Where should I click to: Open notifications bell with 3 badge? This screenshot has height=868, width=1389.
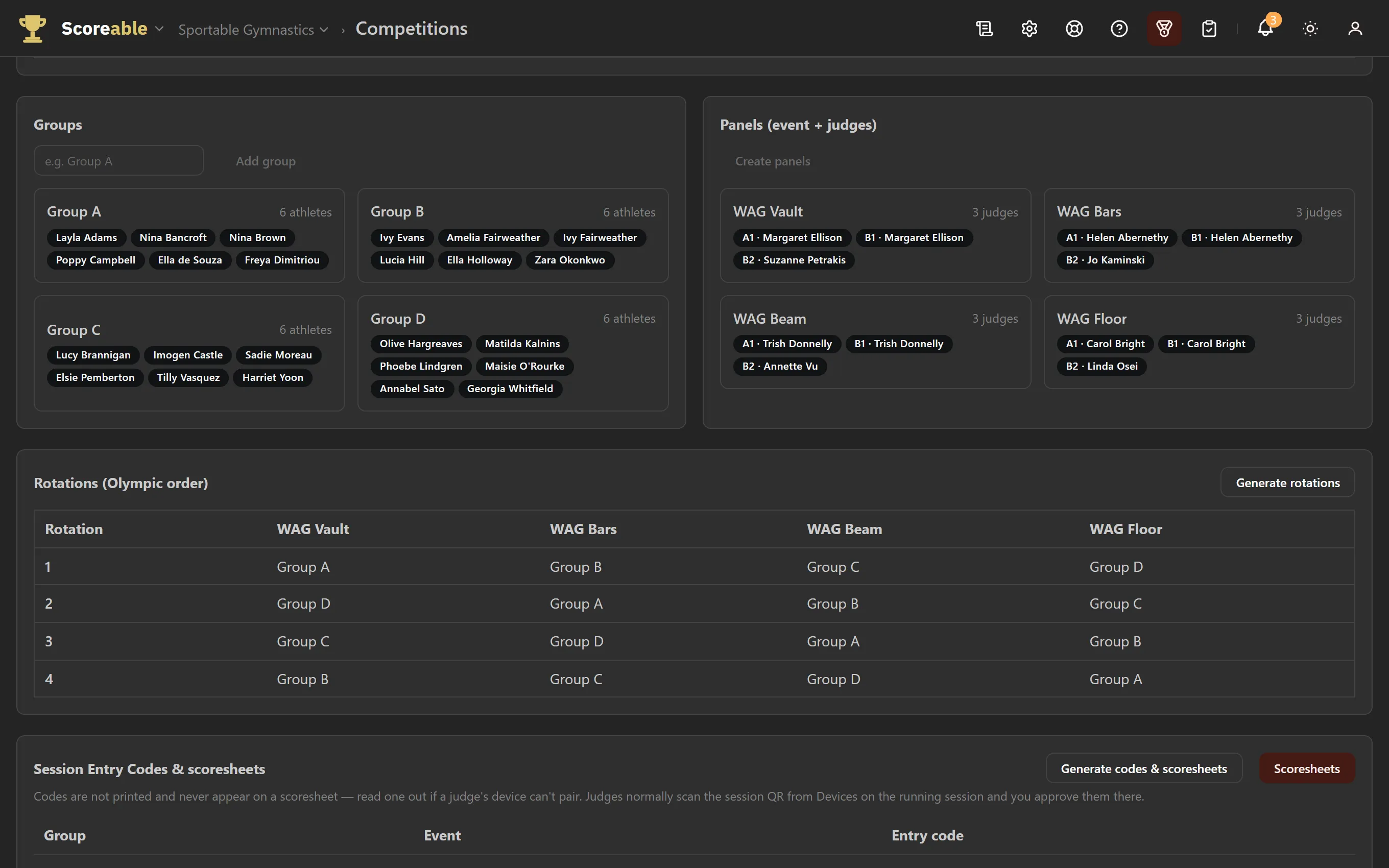tap(1265, 28)
